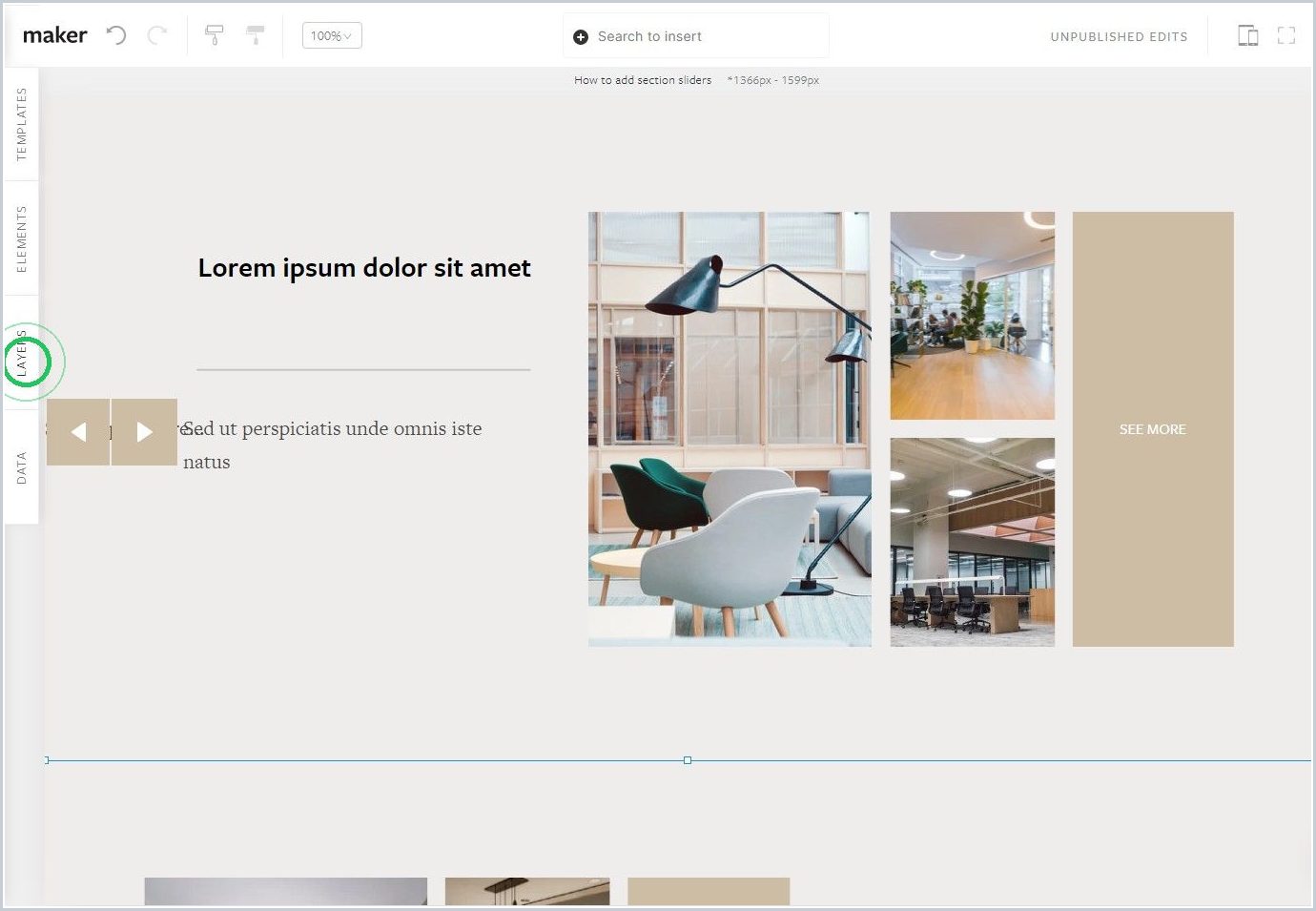The height and width of the screenshot is (911, 1316).
Task: Click the maker logo
Action: pyautogui.click(x=54, y=35)
